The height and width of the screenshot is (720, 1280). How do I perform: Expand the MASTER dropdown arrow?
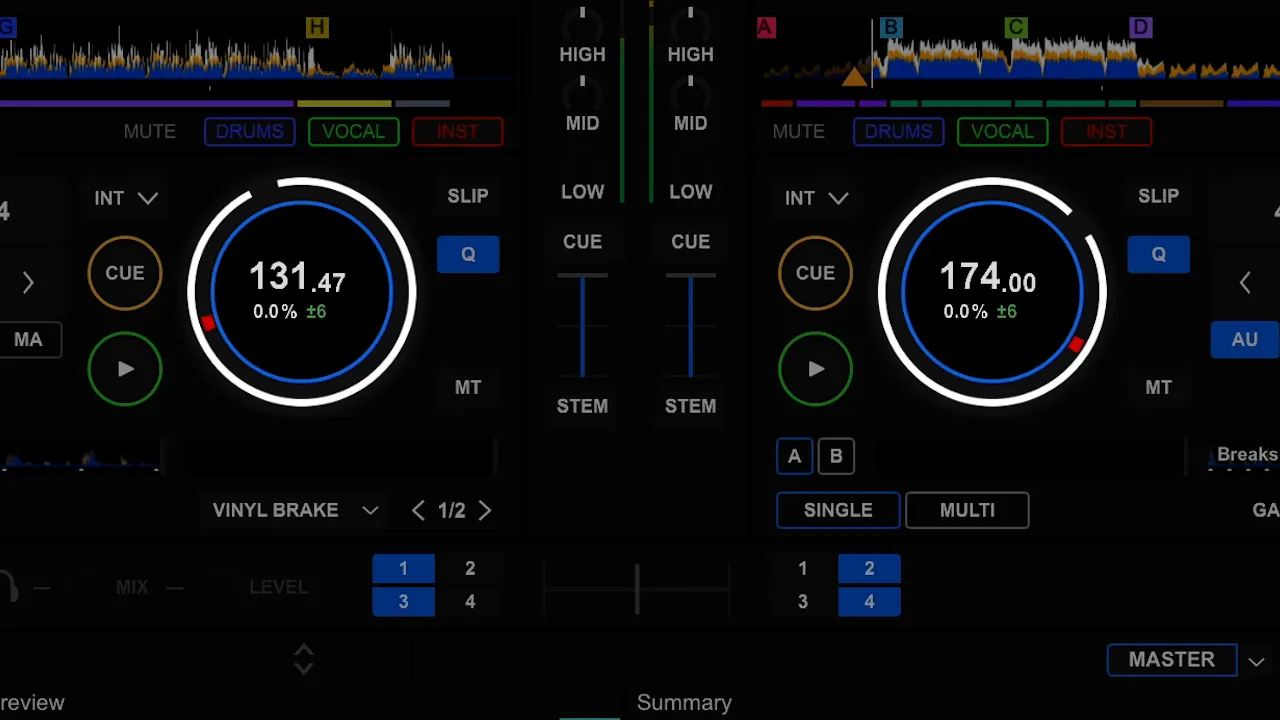click(1256, 661)
